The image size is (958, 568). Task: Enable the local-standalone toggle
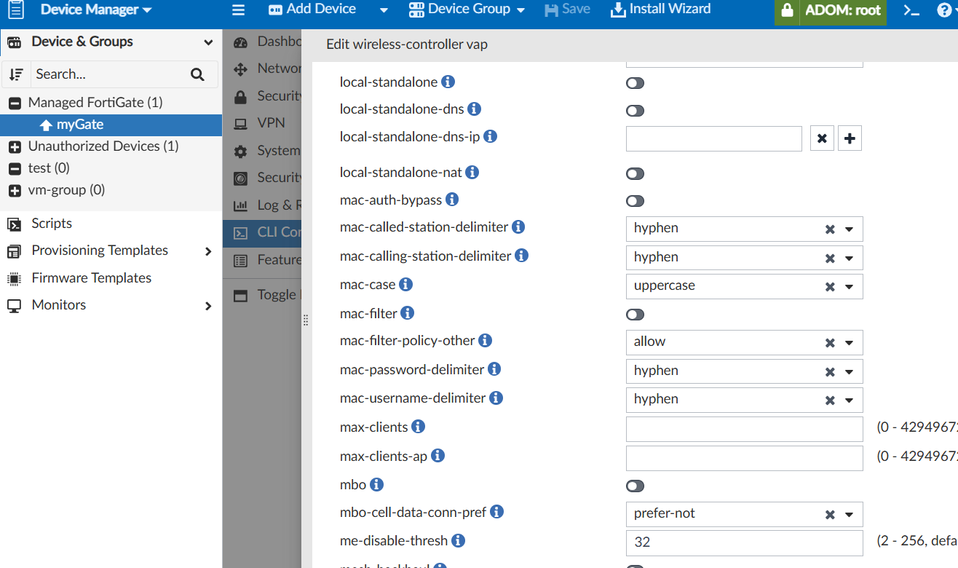(635, 83)
